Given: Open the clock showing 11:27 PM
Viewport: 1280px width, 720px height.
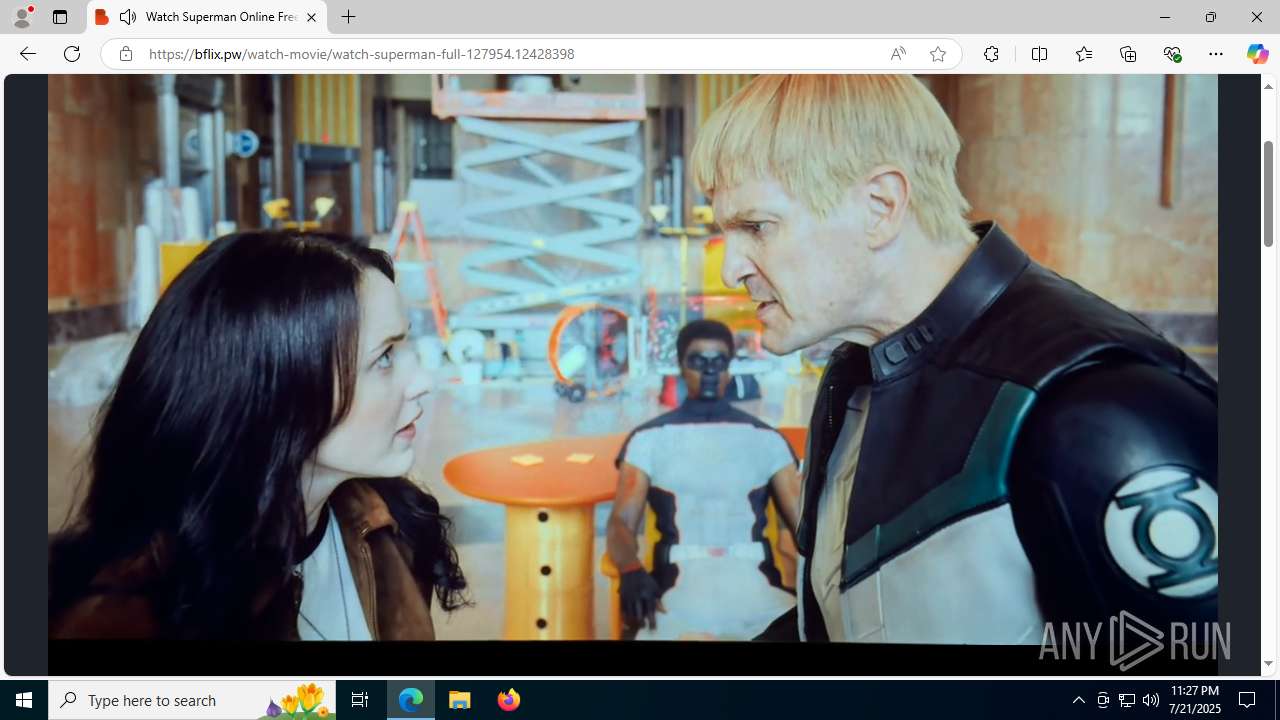Looking at the screenshot, I should coord(1195,700).
